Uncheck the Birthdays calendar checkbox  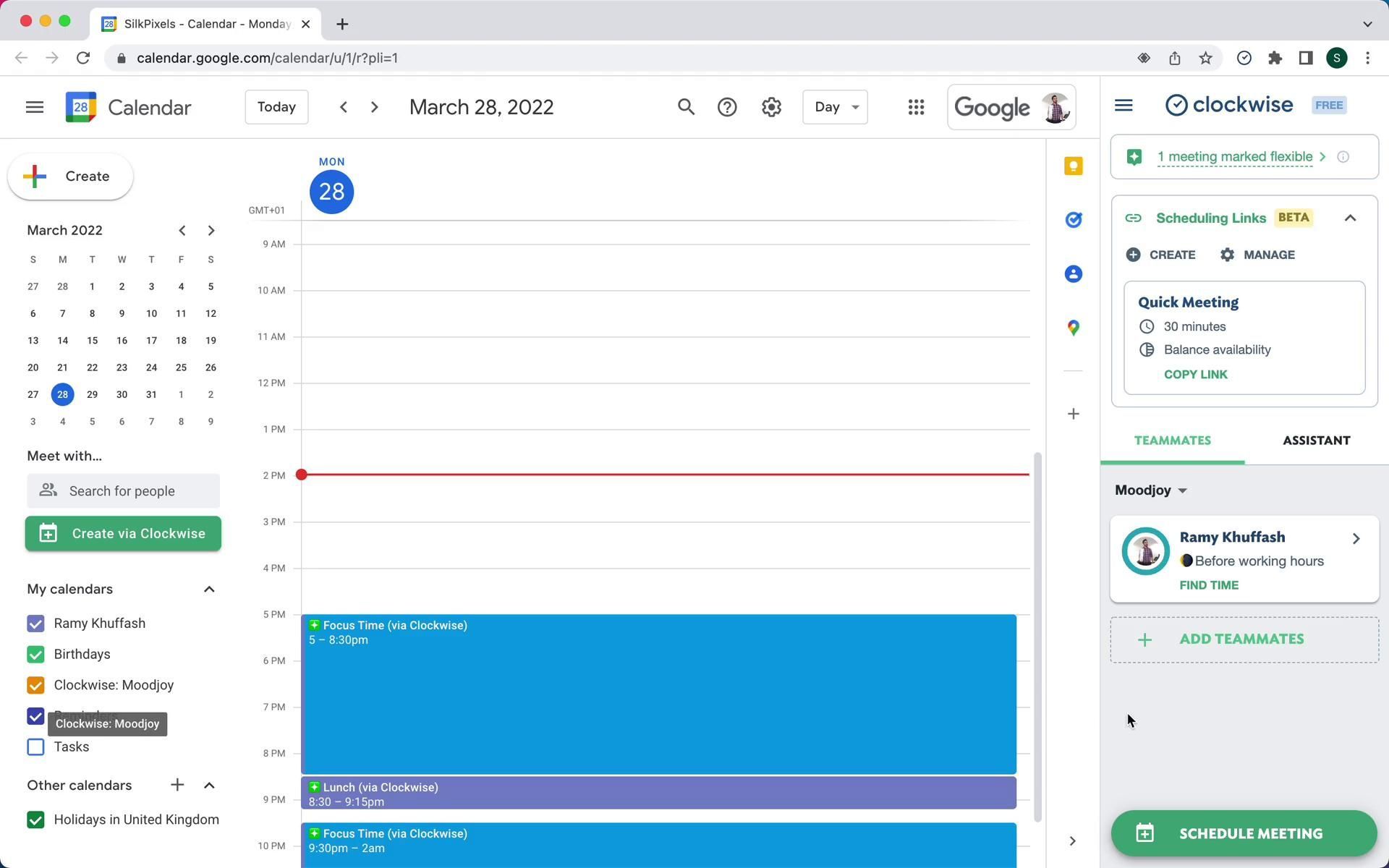pos(35,655)
